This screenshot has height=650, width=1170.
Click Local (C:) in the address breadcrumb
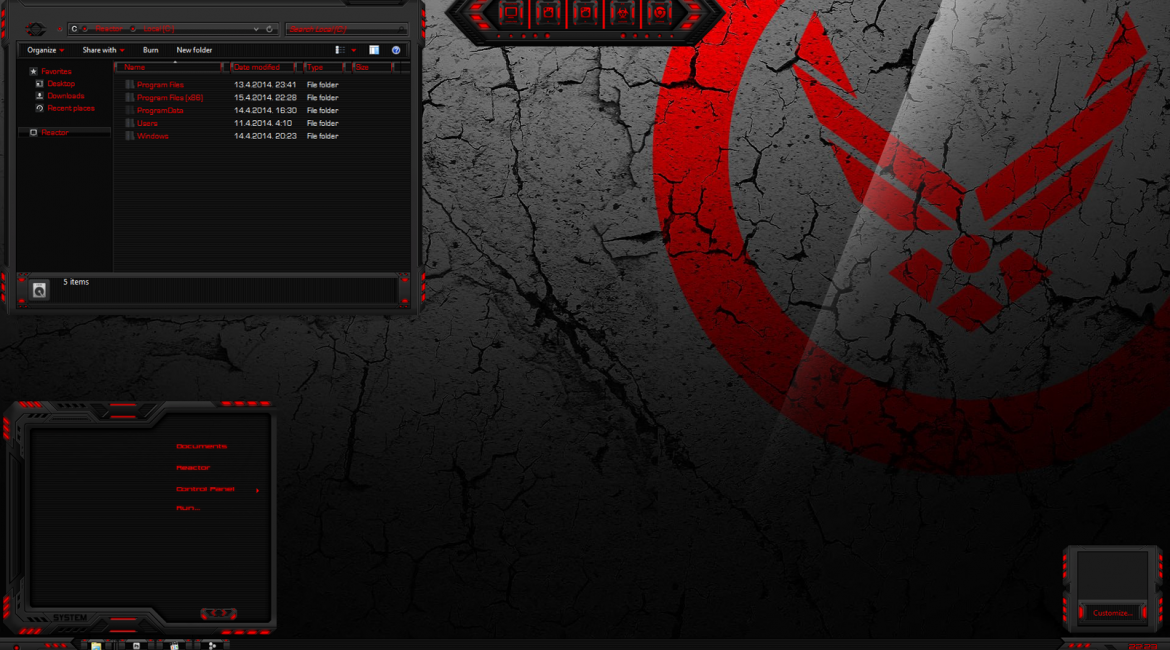[x=158, y=29]
